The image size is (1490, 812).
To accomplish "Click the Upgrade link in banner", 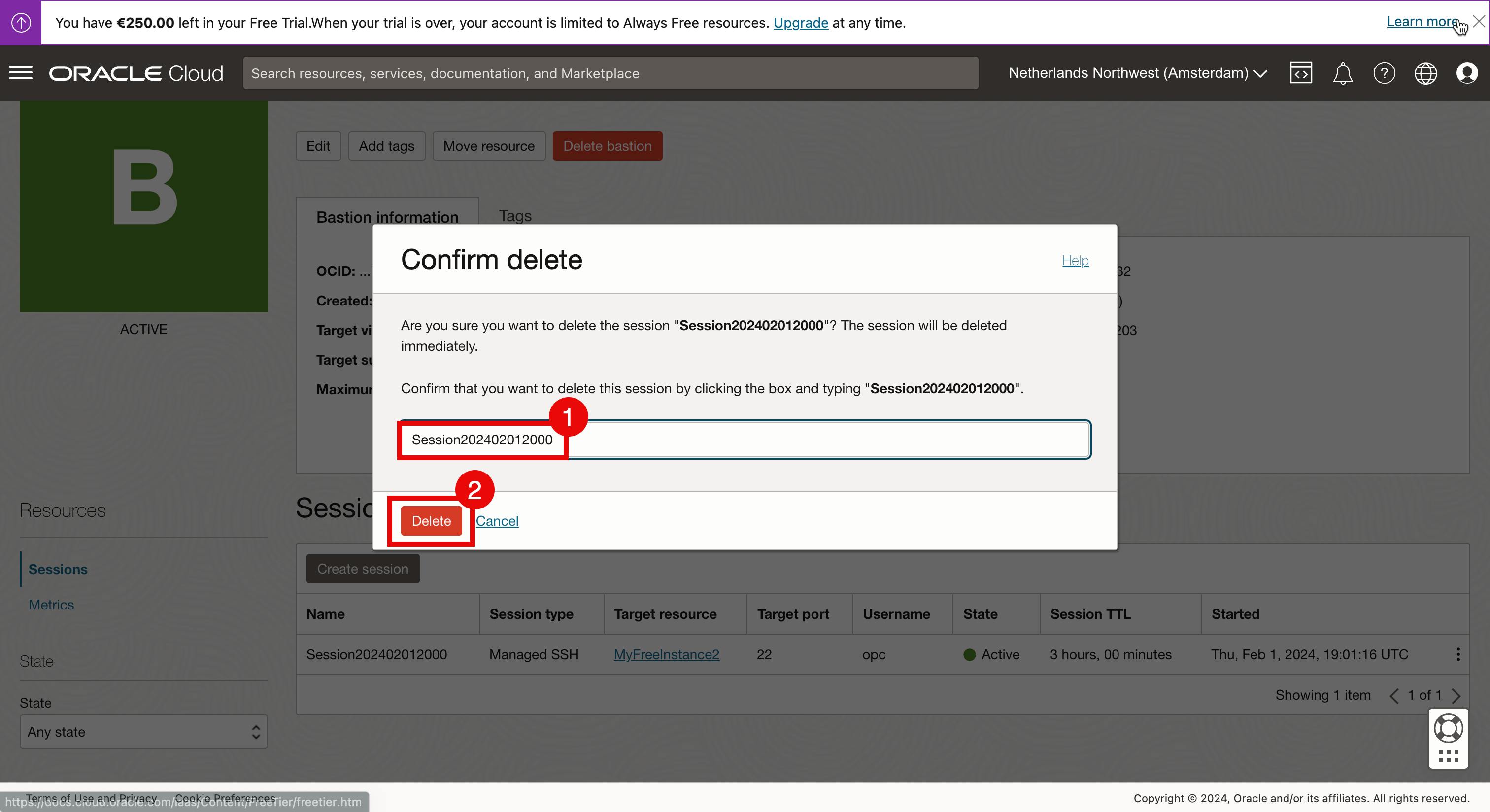I will (801, 23).
